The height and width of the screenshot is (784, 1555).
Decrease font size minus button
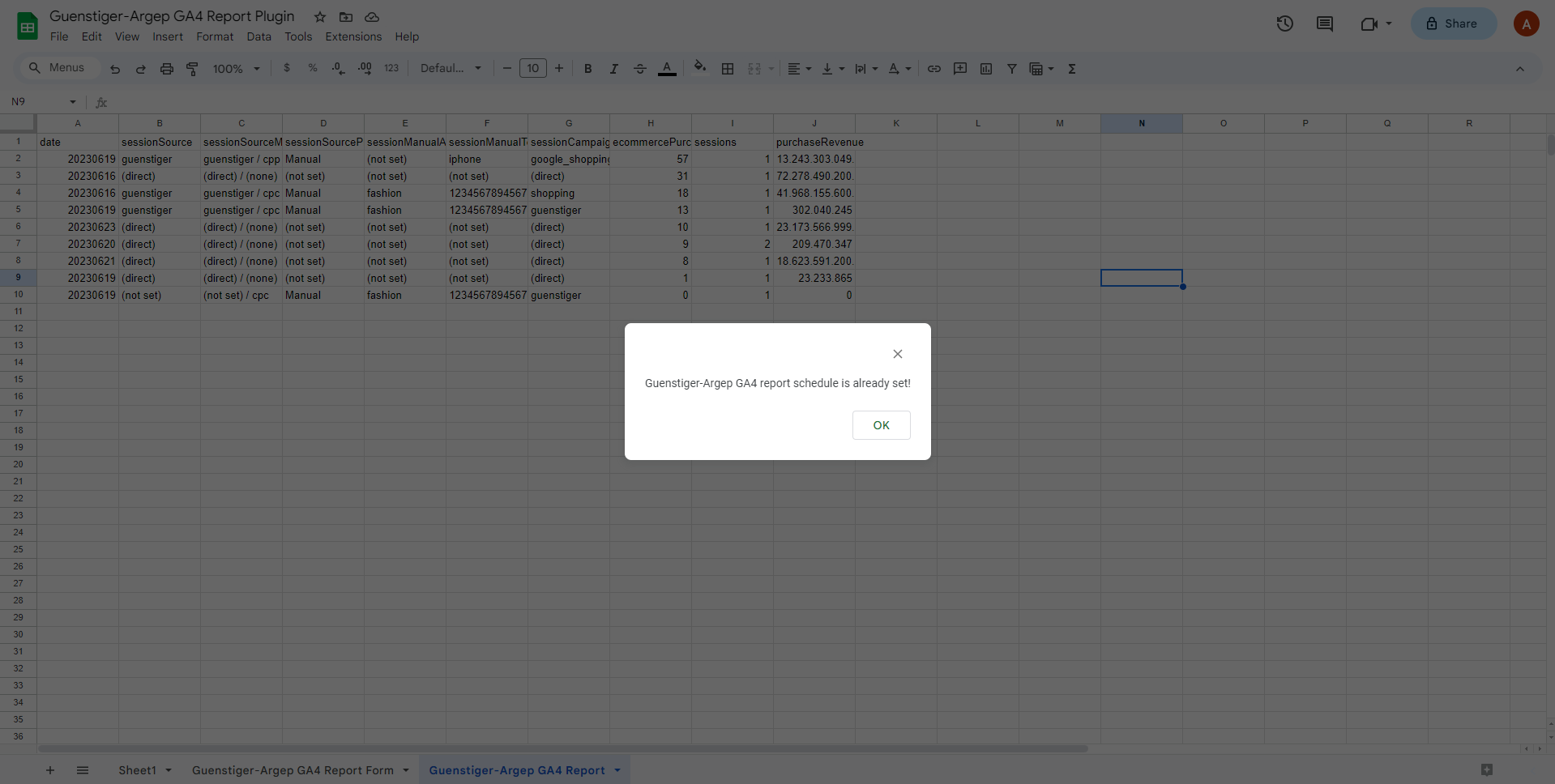click(x=507, y=68)
